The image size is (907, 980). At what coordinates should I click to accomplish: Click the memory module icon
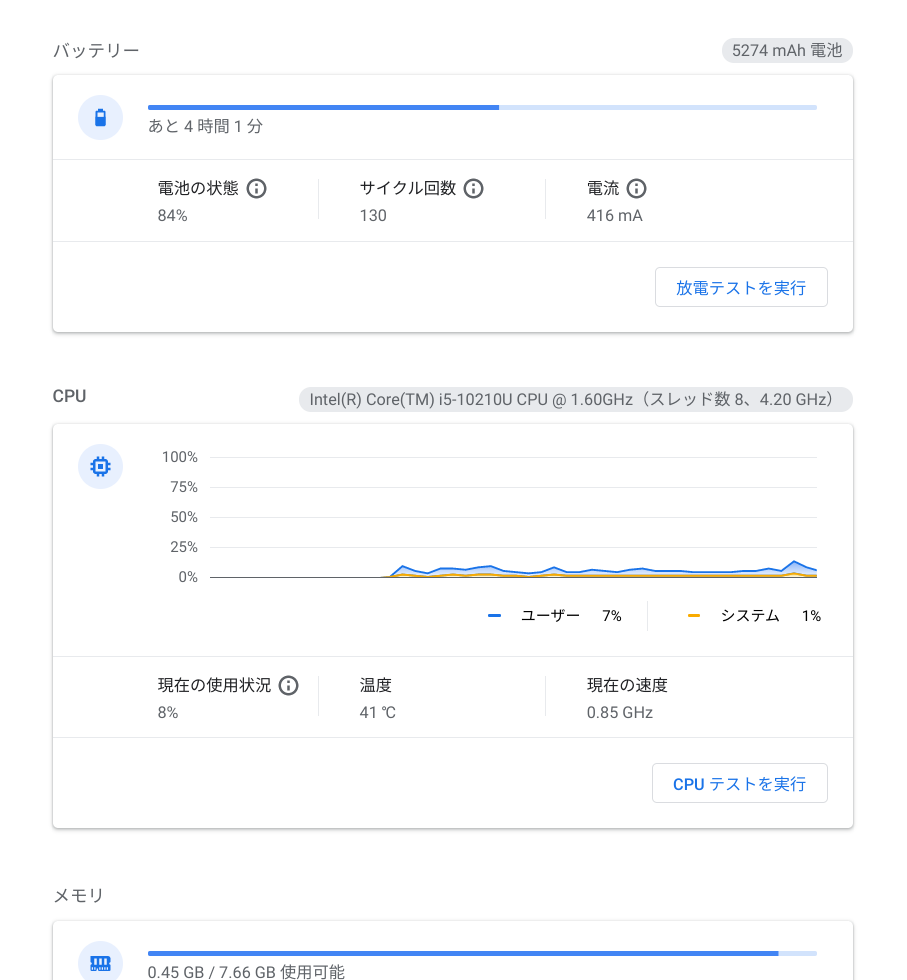click(x=100, y=962)
